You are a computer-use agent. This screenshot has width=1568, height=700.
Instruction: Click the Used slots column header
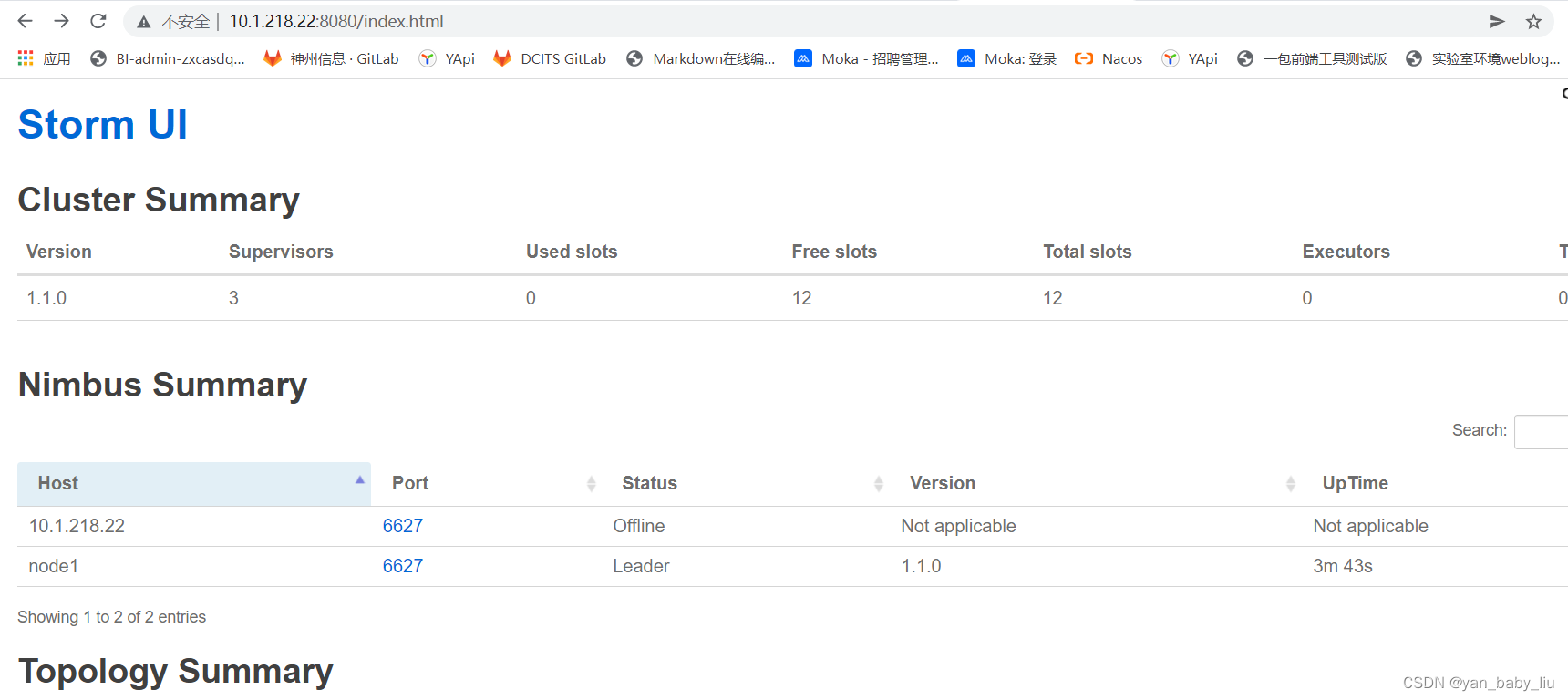572,252
